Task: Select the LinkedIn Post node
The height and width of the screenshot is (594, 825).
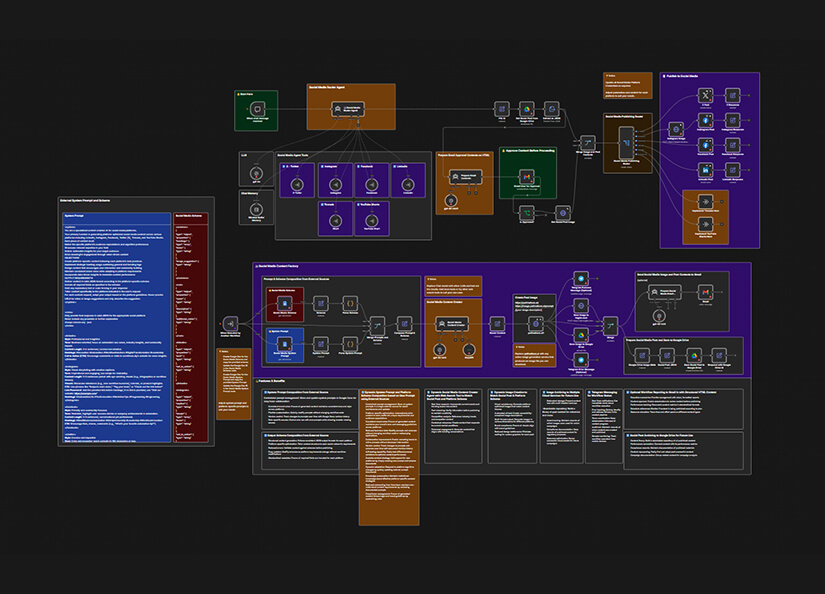Action: (x=706, y=170)
